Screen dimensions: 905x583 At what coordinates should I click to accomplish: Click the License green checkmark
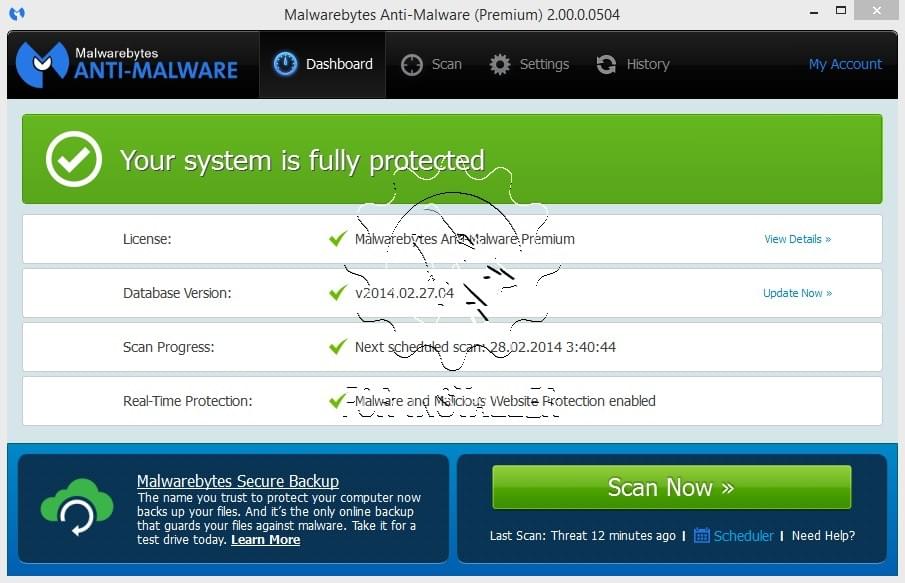(x=338, y=239)
